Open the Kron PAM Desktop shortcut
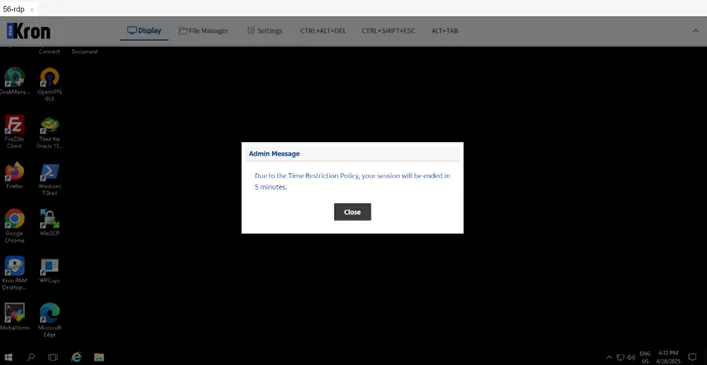This screenshot has height=365, width=707. tap(14, 273)
